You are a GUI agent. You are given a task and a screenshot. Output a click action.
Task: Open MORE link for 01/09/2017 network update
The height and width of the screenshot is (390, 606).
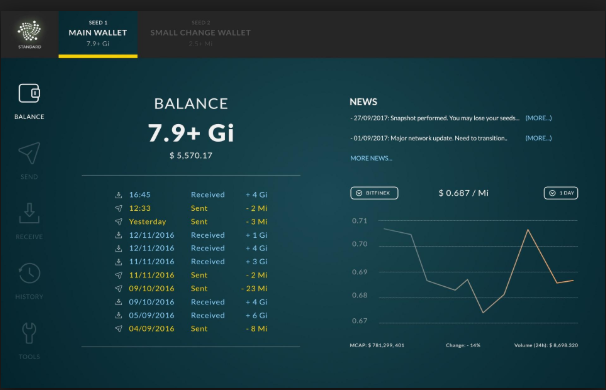(538, 138)
